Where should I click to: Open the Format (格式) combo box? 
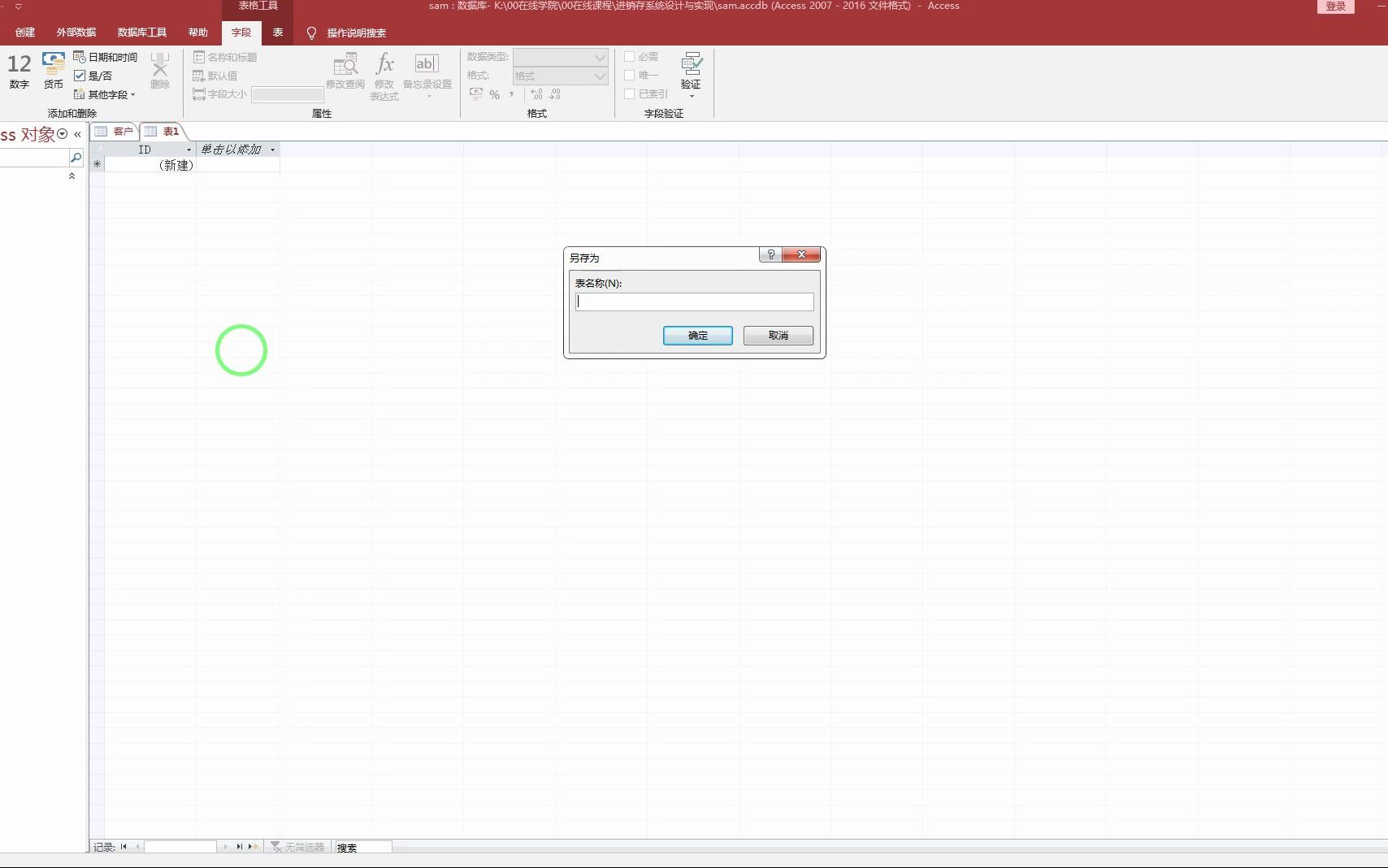tap(561, 76)
